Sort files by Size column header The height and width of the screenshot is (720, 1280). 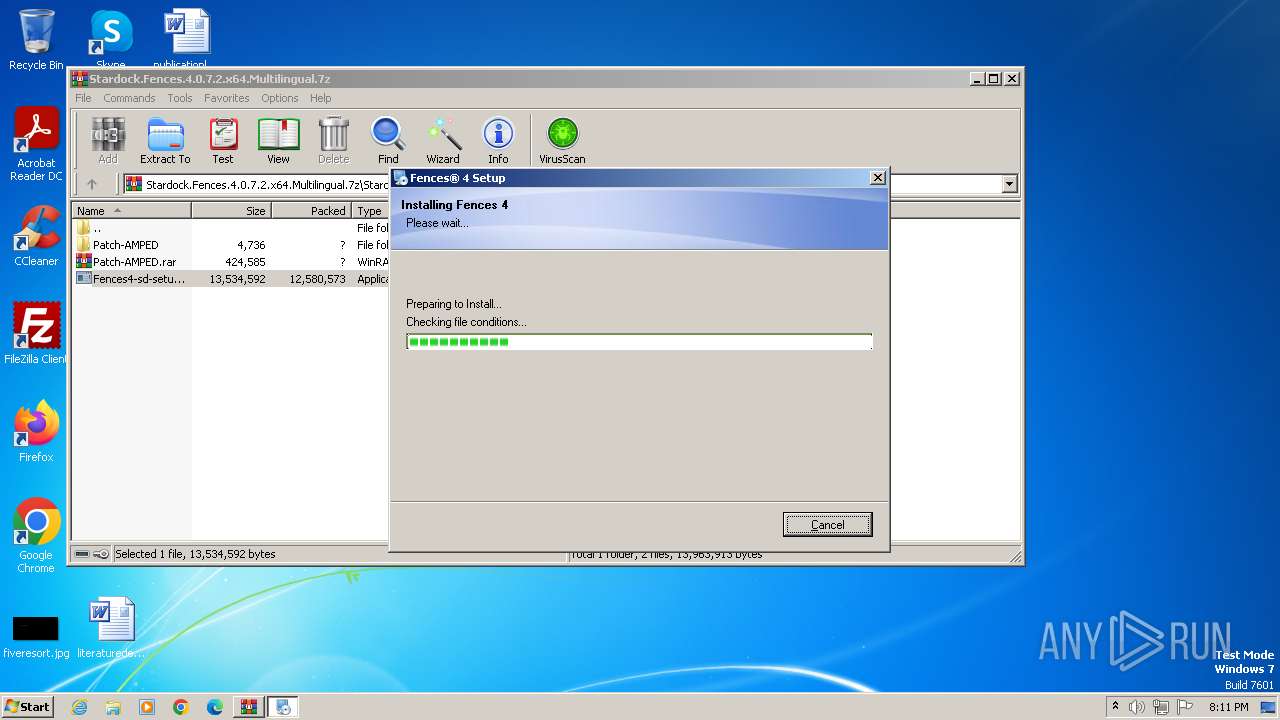(x=232, y=211)
